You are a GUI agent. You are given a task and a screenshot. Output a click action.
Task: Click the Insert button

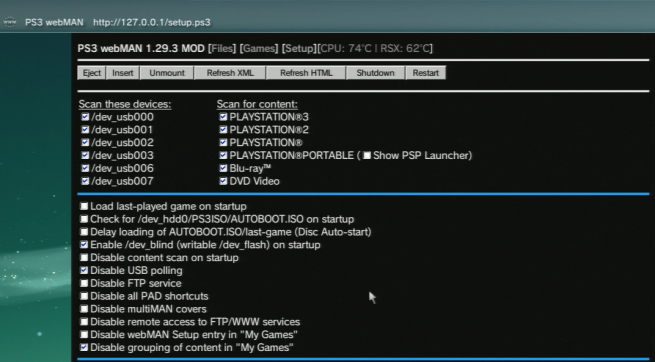tap(123, 73)
